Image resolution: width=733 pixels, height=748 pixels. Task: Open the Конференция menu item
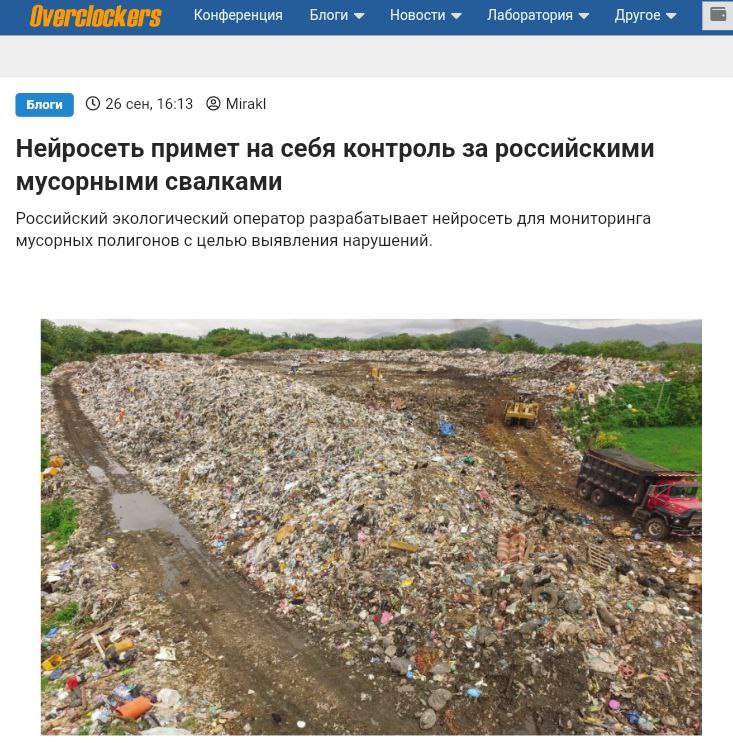pos(238,15)
